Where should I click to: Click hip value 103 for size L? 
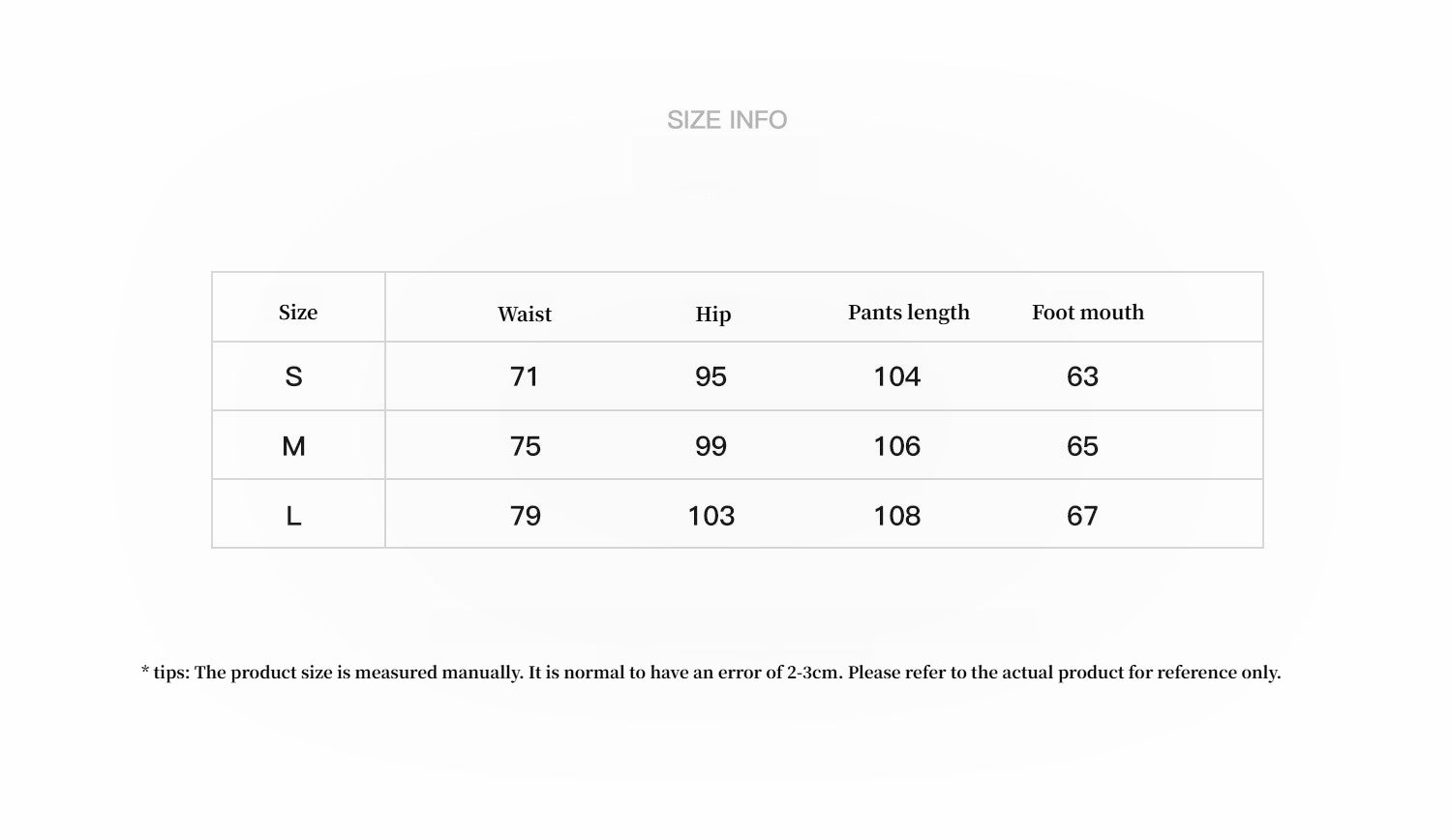(711, 516)
